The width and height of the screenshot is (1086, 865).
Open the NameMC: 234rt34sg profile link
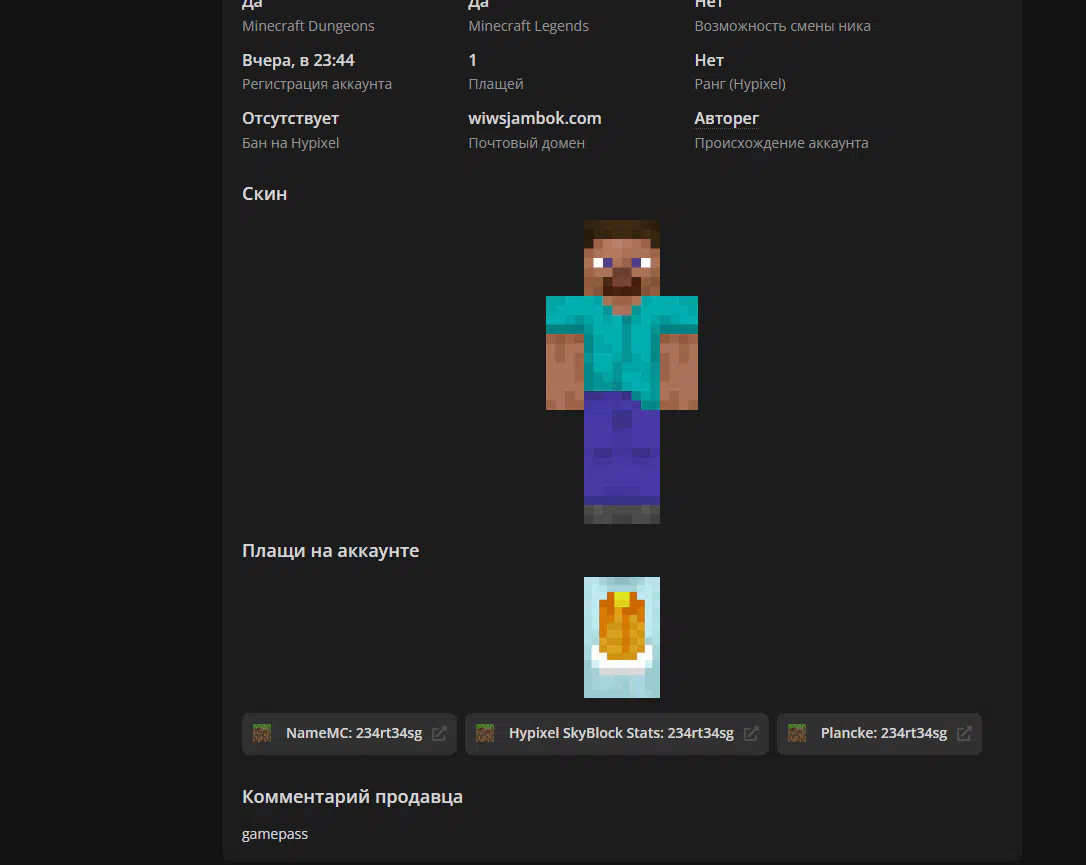[x=354, y=733]
